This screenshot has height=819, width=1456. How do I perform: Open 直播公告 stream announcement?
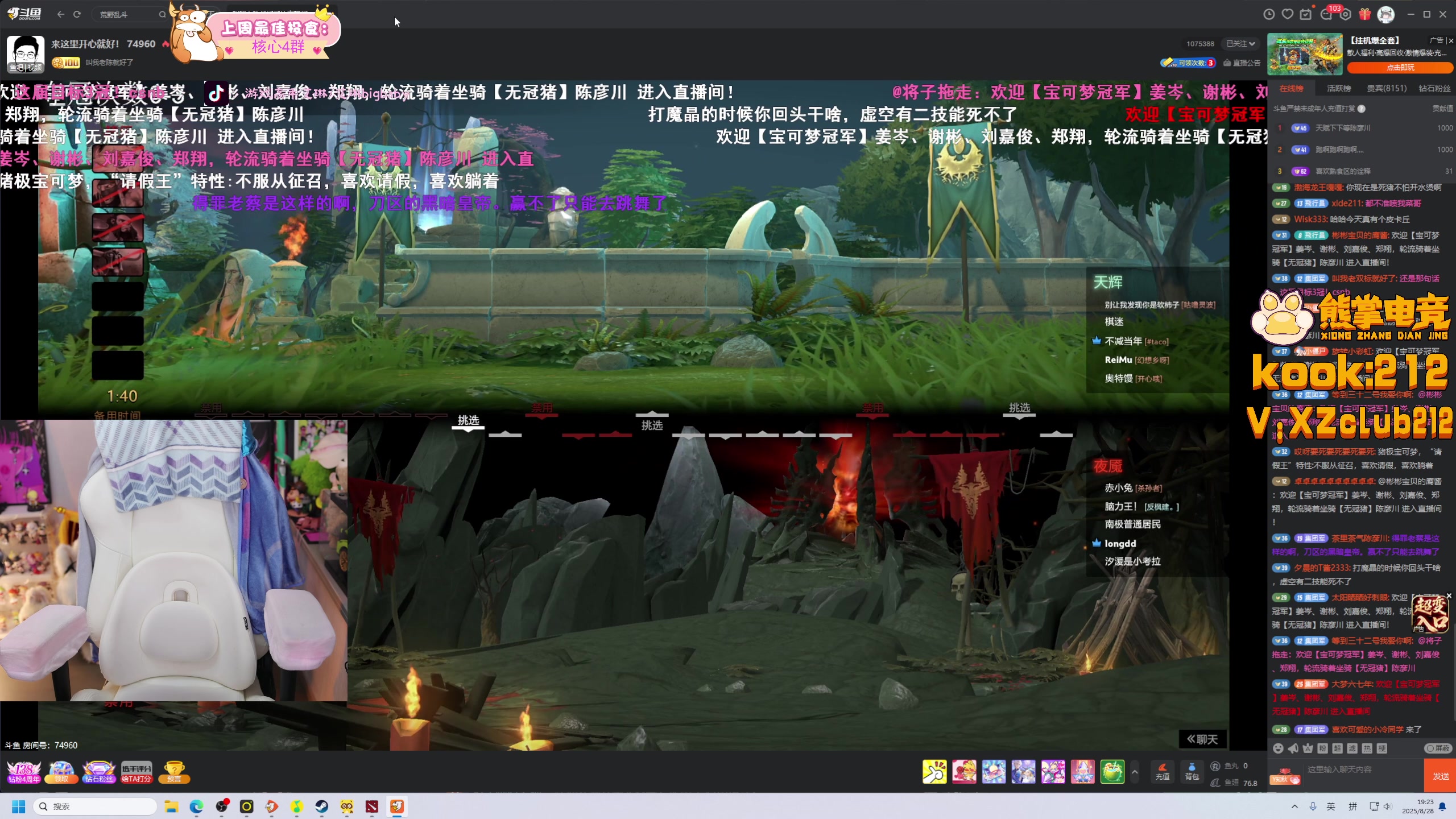tap(1242, 63)
